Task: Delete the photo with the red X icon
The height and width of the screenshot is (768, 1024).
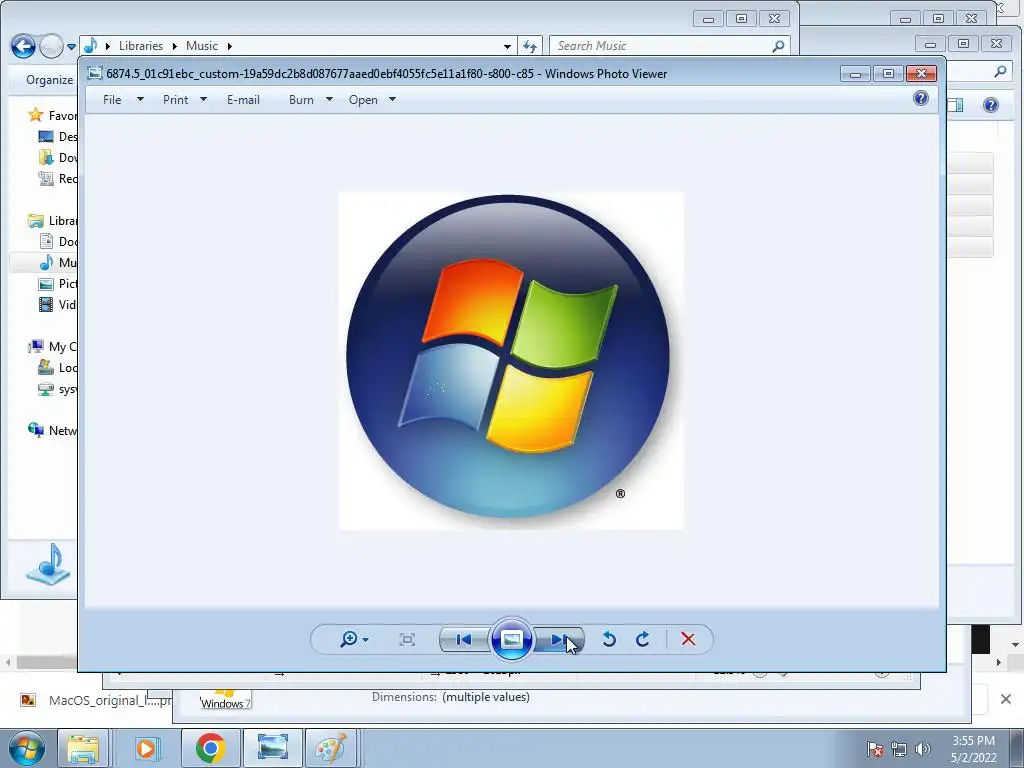Action: [x=688, y=639]
